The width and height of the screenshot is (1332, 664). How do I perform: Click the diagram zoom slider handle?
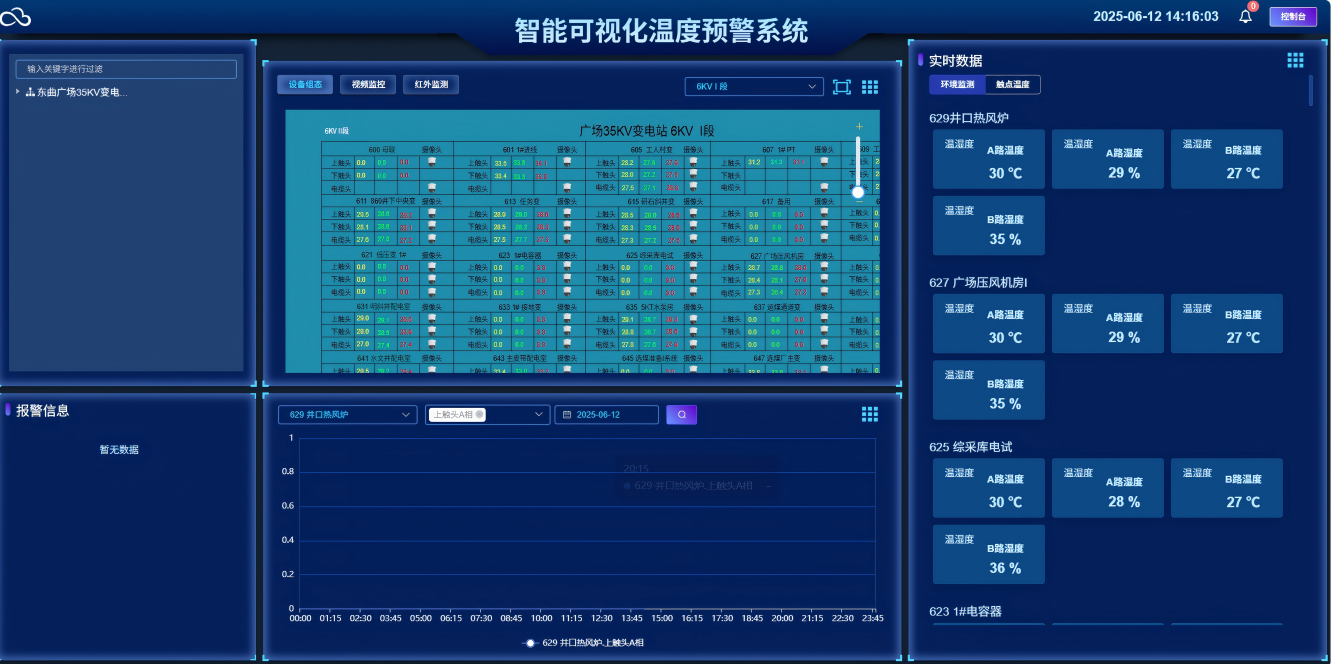(858, 192)
